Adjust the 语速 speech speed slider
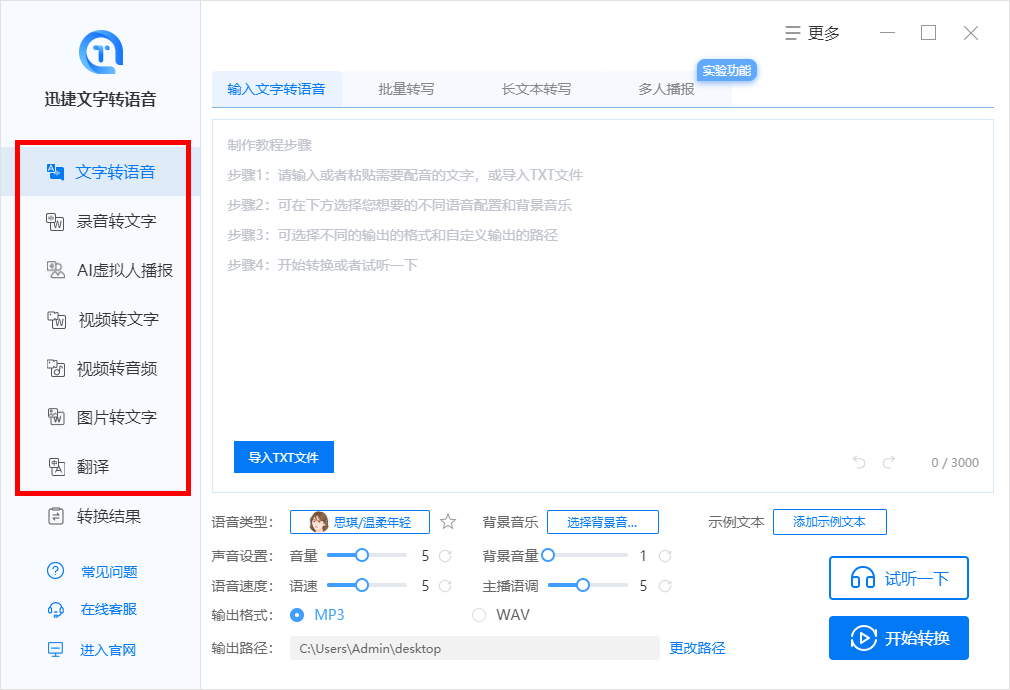 pos(360,586)
